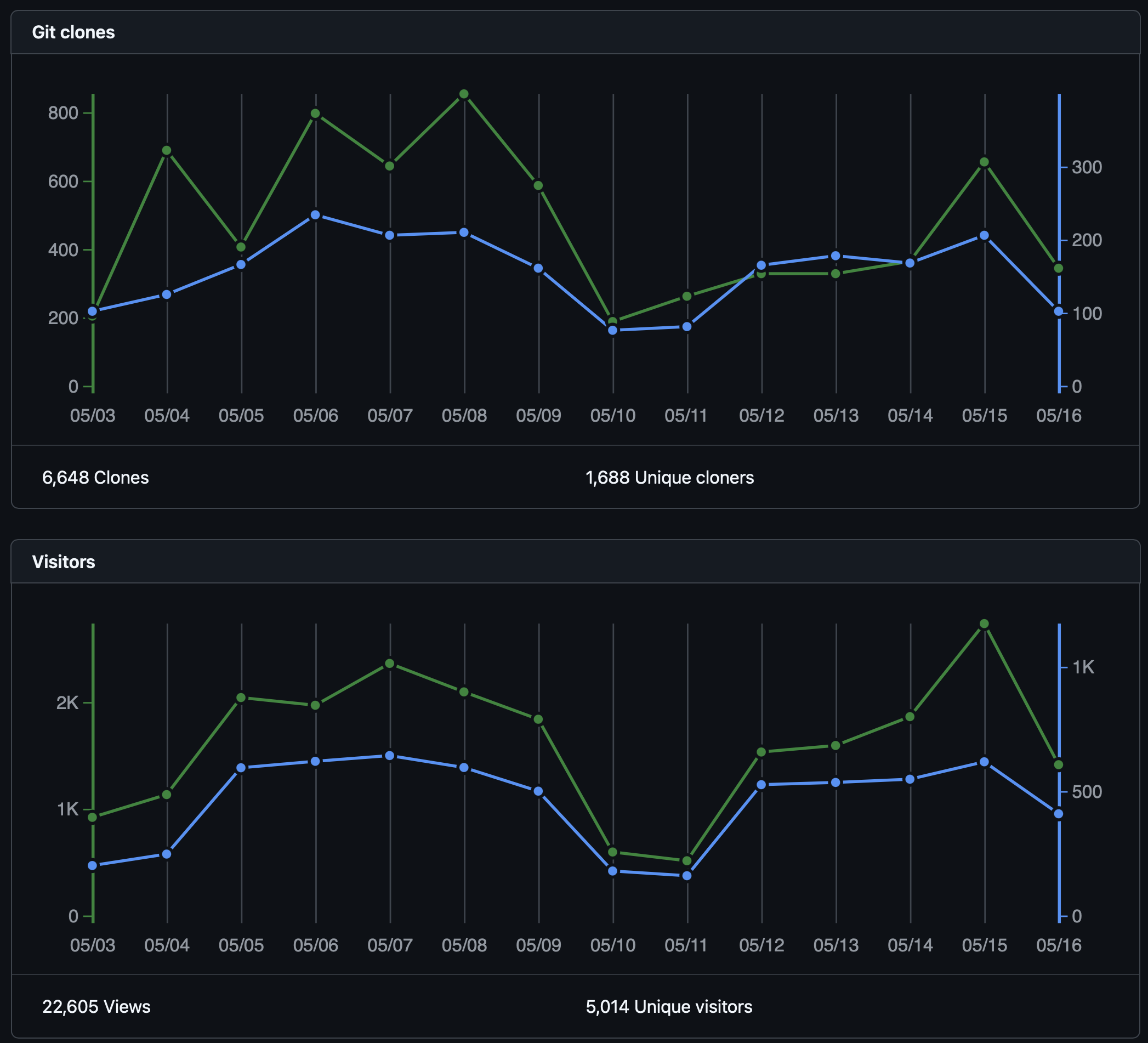Click the blue unique visitors point for 05/10

613,871
